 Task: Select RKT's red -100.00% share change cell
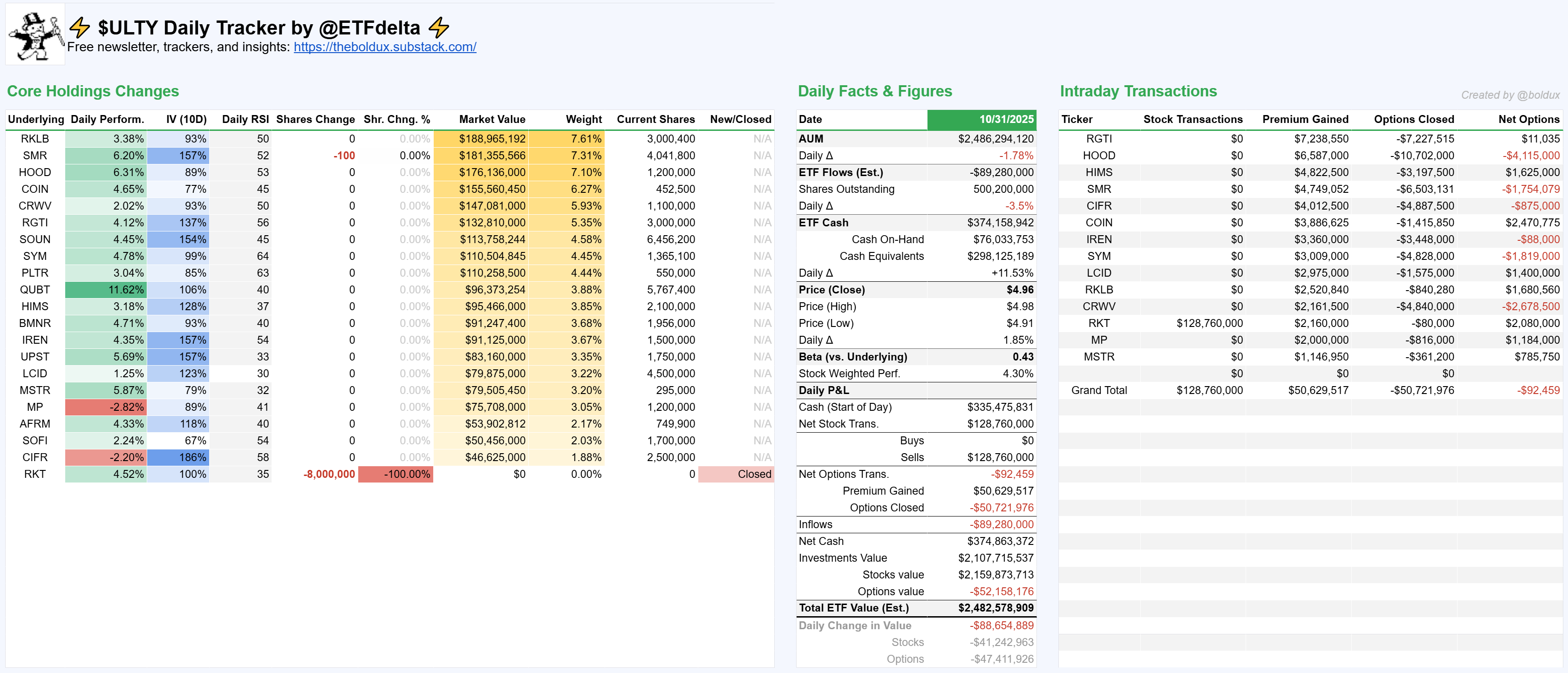[x=395, y=474]
